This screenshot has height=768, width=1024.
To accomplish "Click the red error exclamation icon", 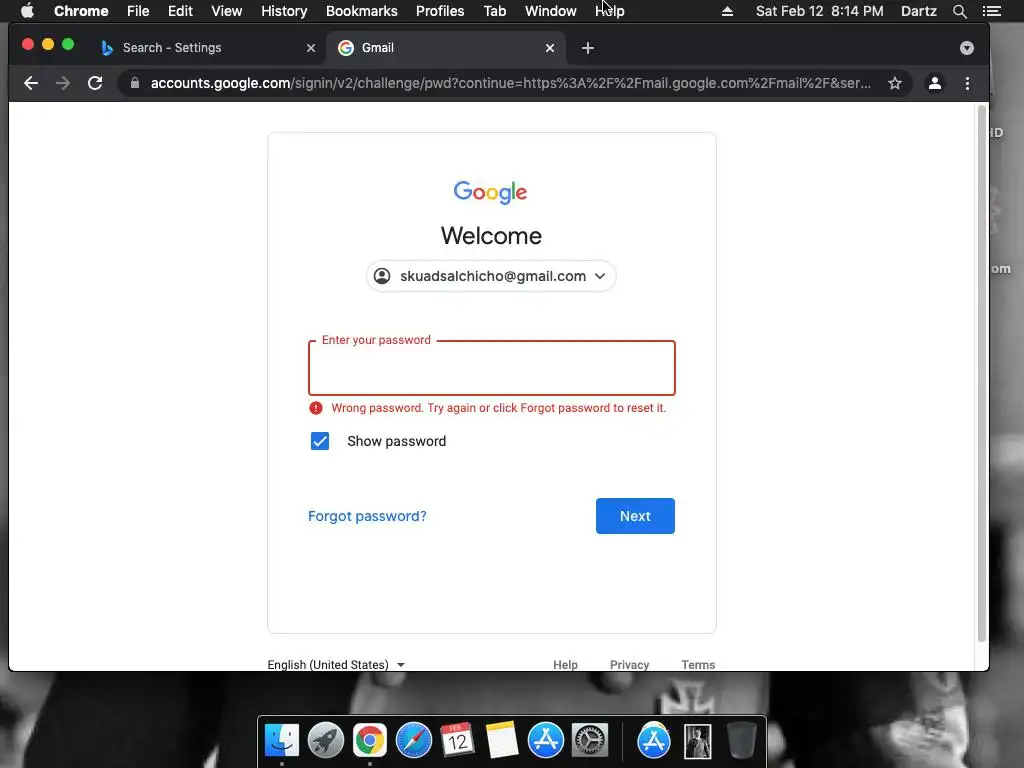I will (316, 408).
